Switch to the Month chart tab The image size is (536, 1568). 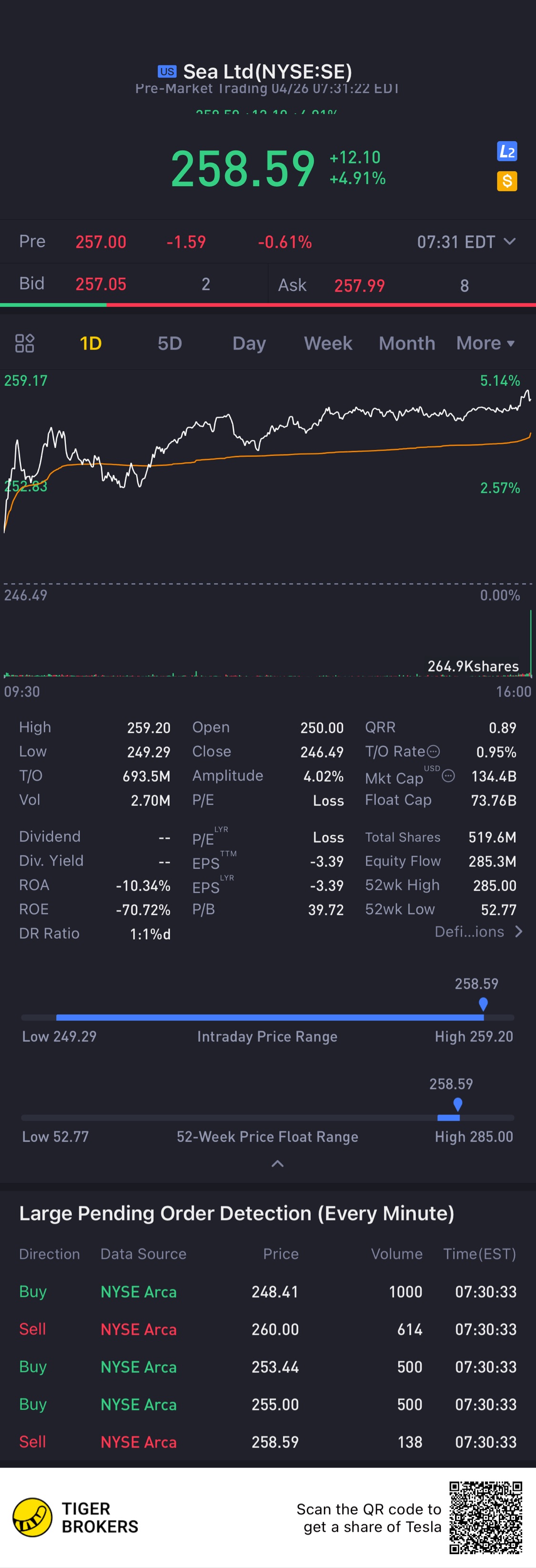coord(407,344)
